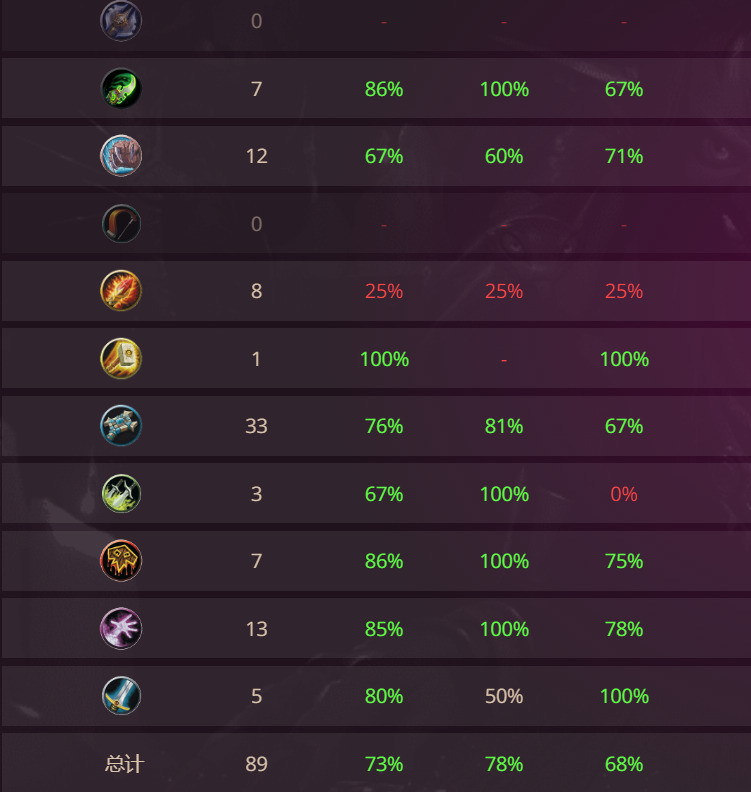Screen dimensions: 751x792
Task: Click the purple glowing hand icon
Action: coord(121,628)
